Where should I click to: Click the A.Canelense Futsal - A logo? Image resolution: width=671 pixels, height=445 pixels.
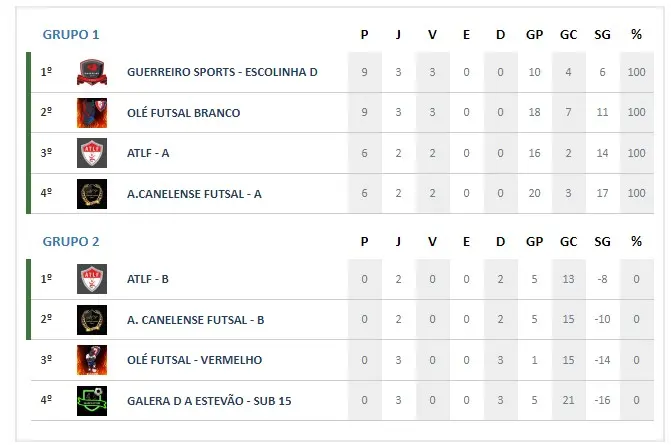92,194
